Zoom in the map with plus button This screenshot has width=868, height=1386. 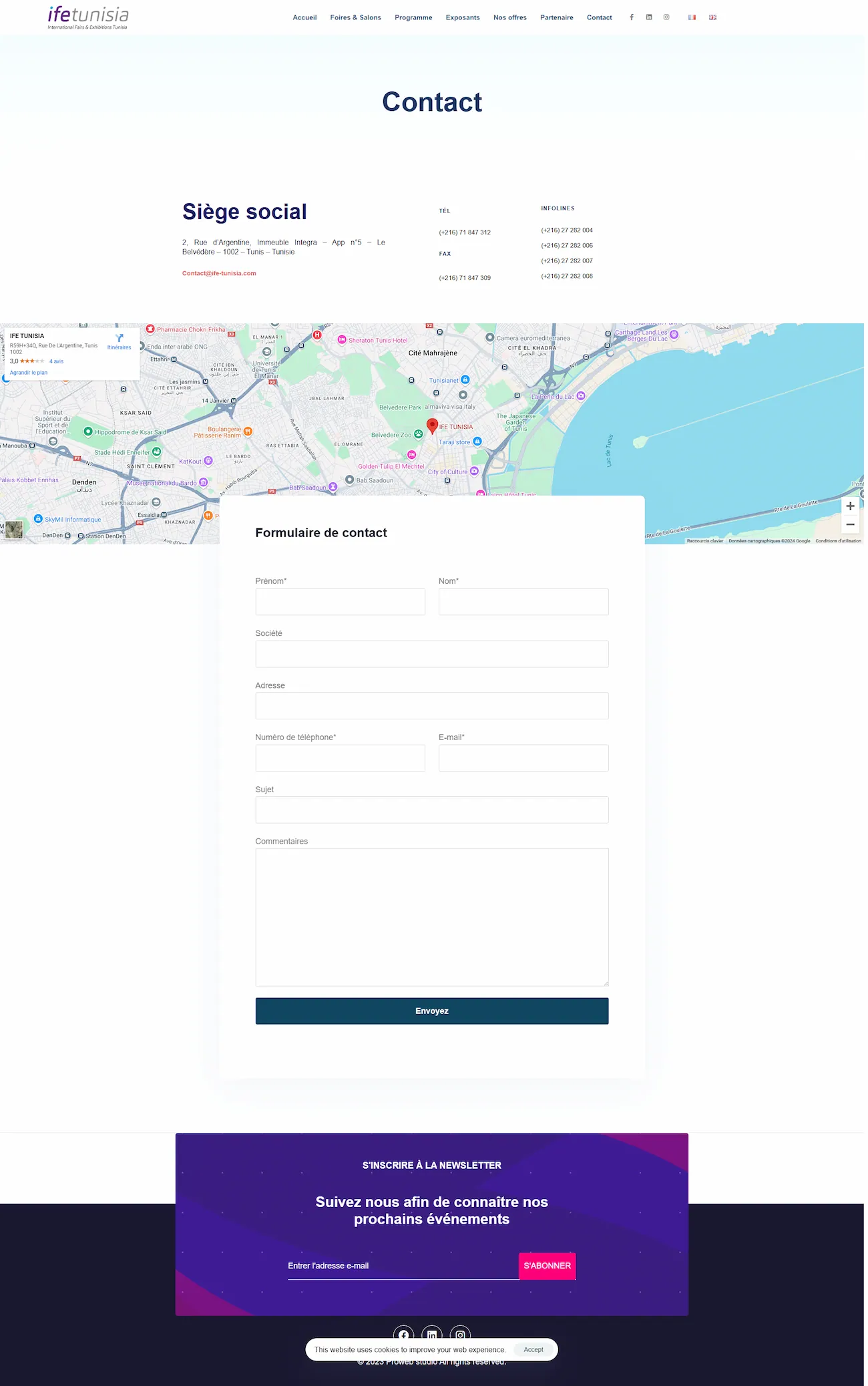point(850,506)
